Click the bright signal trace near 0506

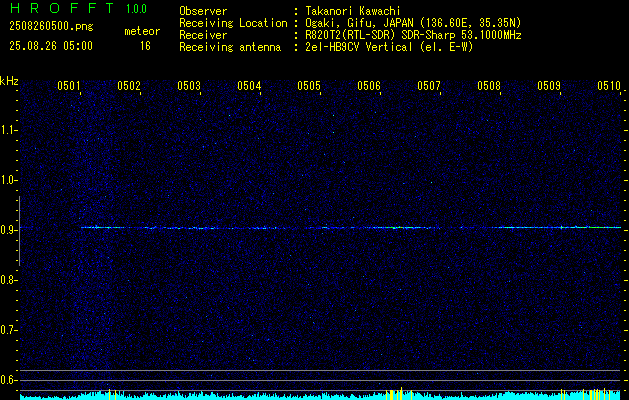tap(401, 227)
